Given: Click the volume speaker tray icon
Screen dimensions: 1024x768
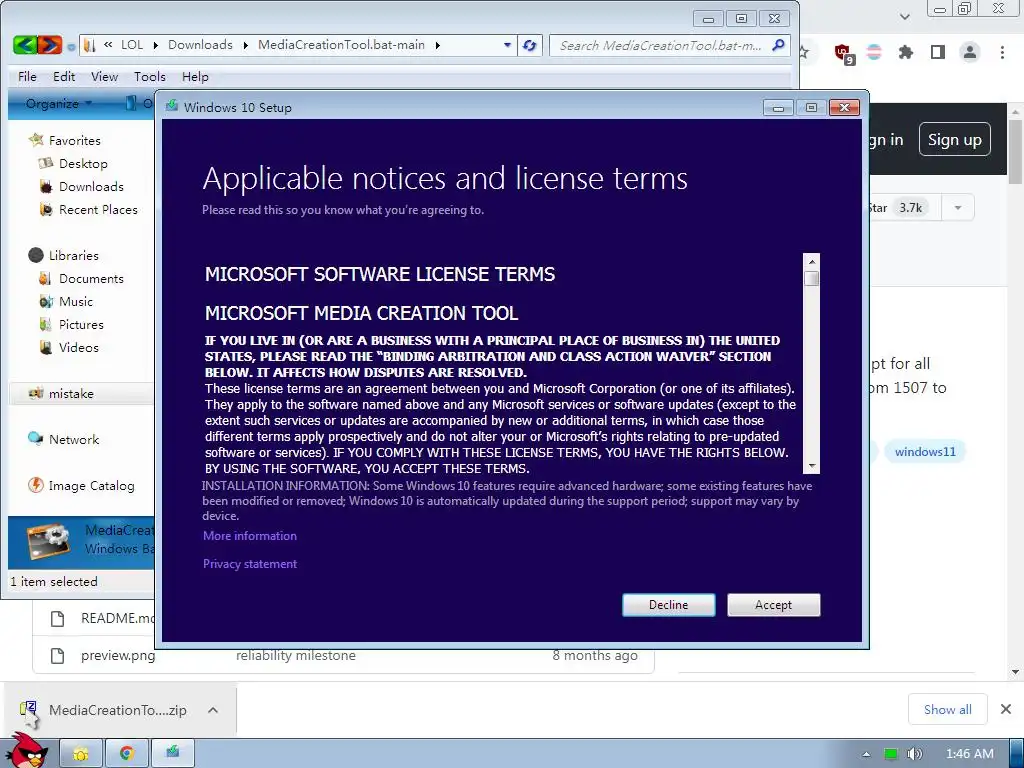Looking at the screenshot, I should tap(914, 754).
